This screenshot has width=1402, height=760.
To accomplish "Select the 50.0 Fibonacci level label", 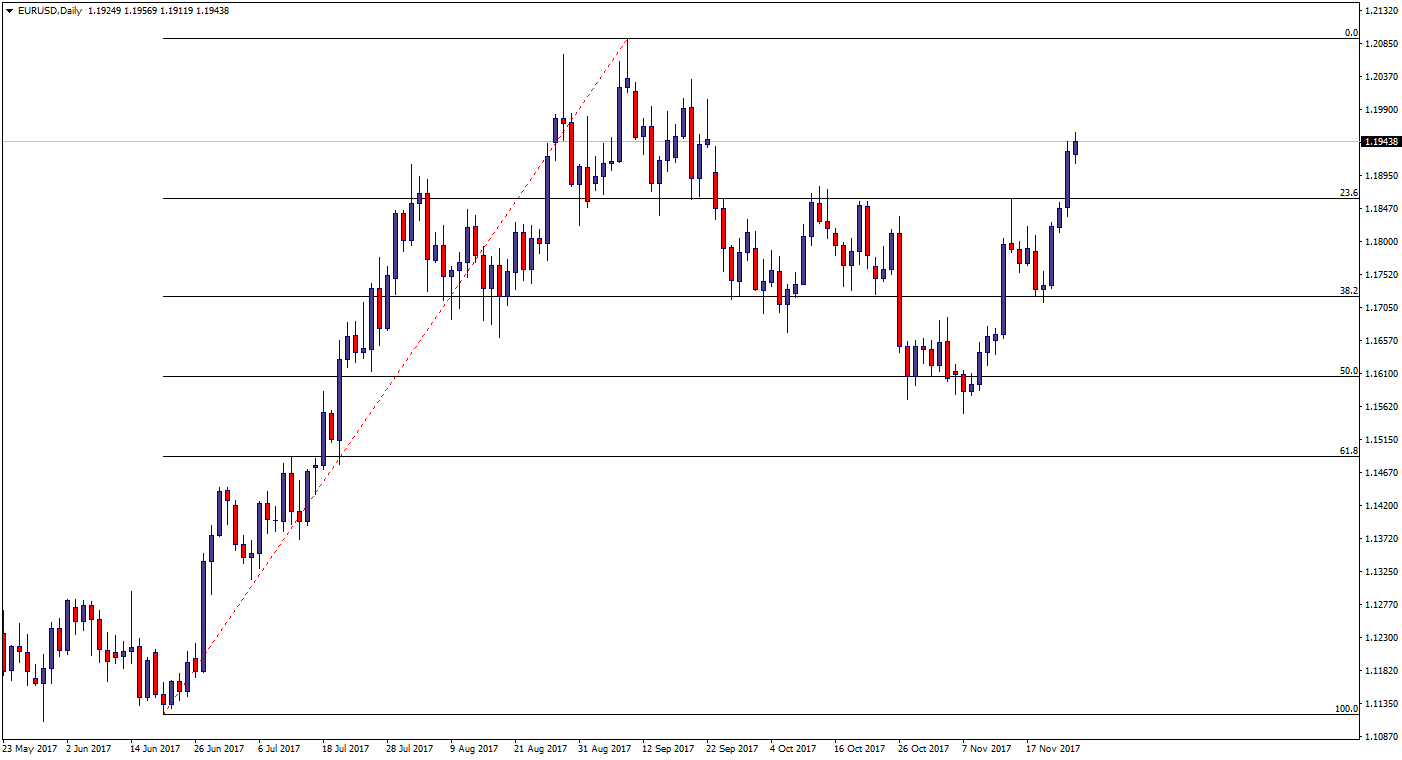I will point(1348,371).
